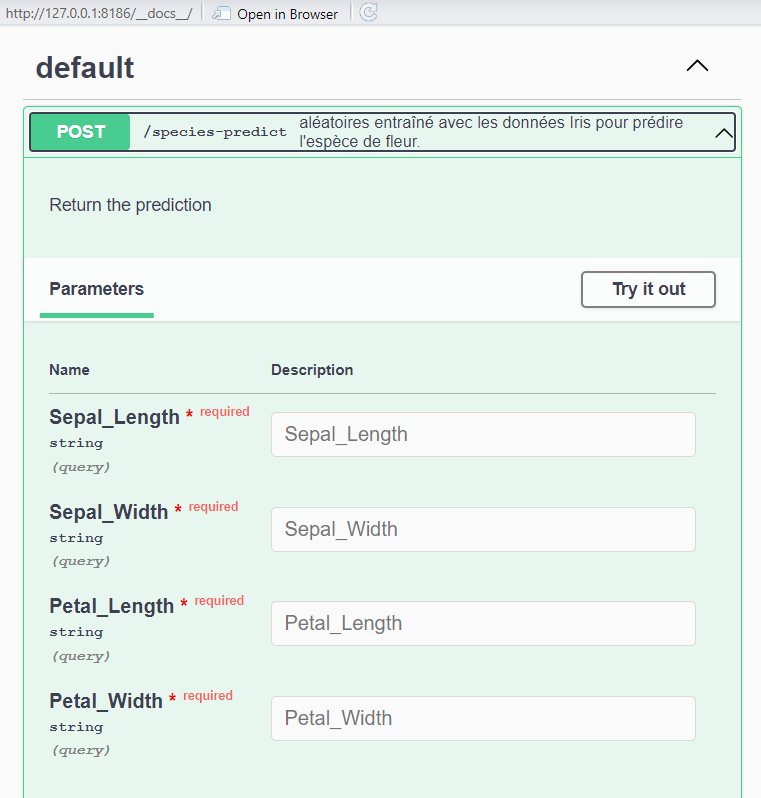Click into the Petal_Length input field
Image resolution: width=761 pixels, height=798 pixels.
point(483,623)
